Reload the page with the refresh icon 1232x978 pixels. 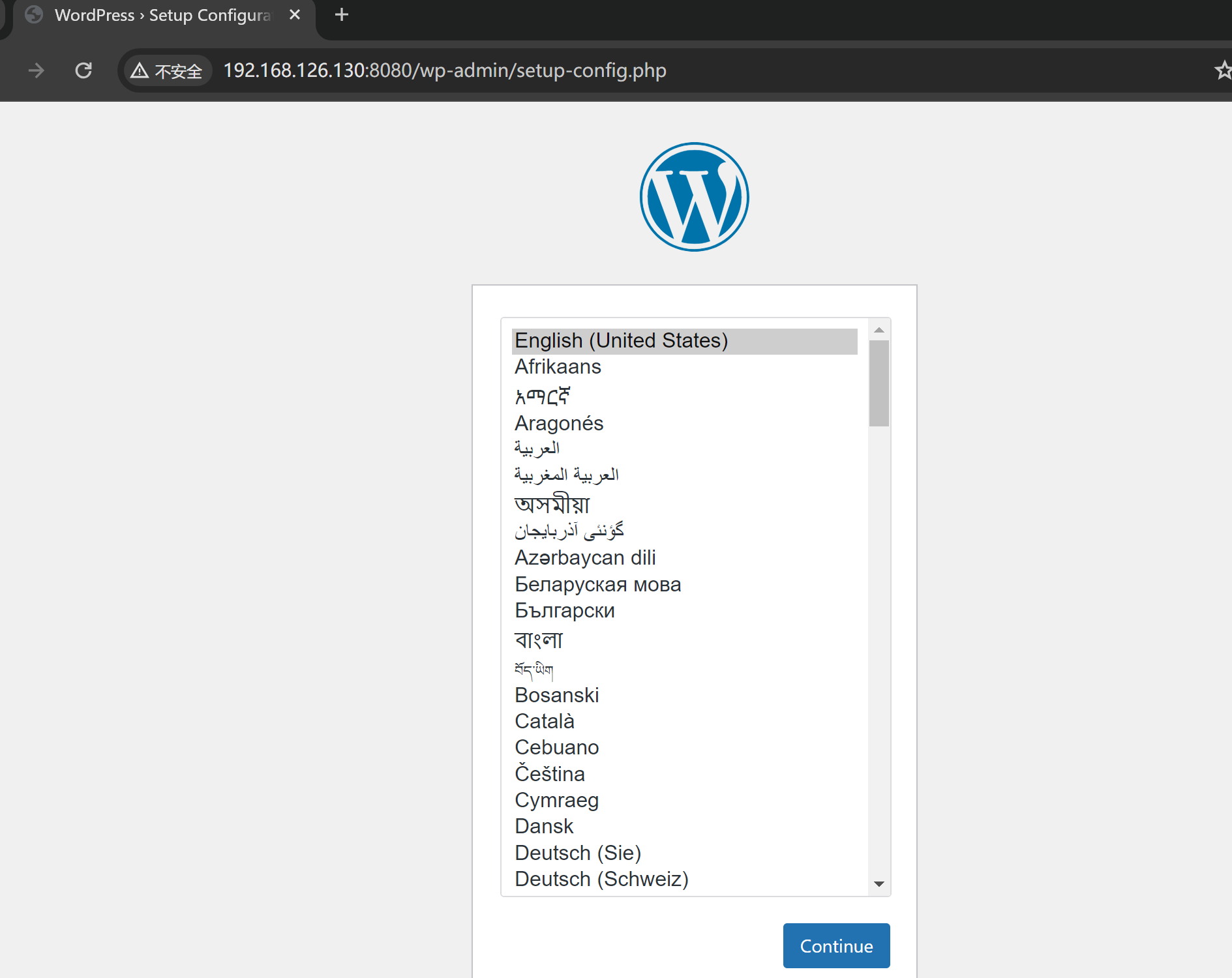coord(83,70)
